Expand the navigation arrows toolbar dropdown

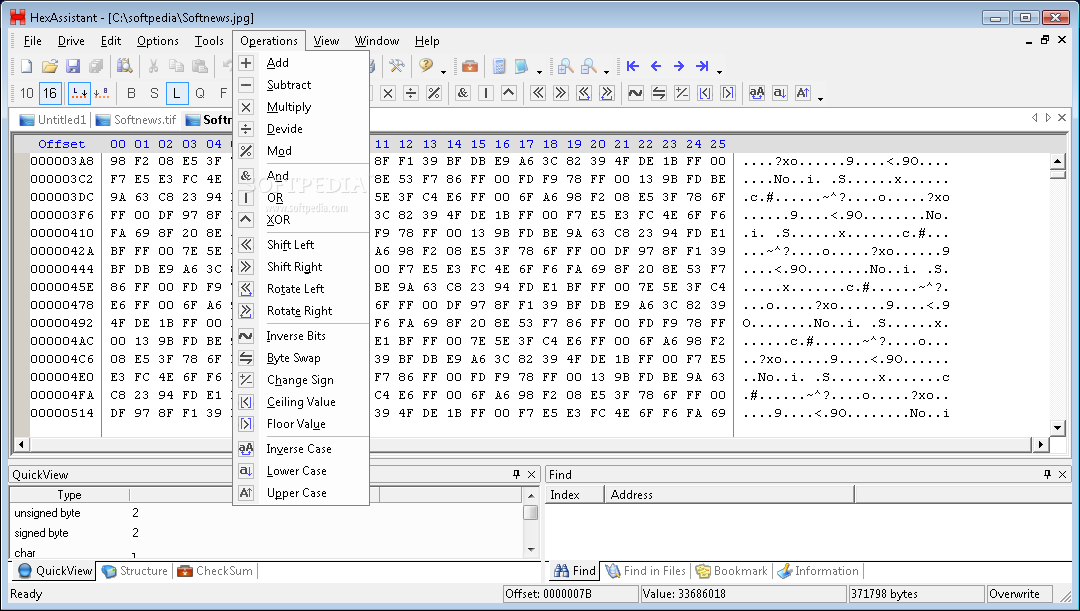coord(720,71)
